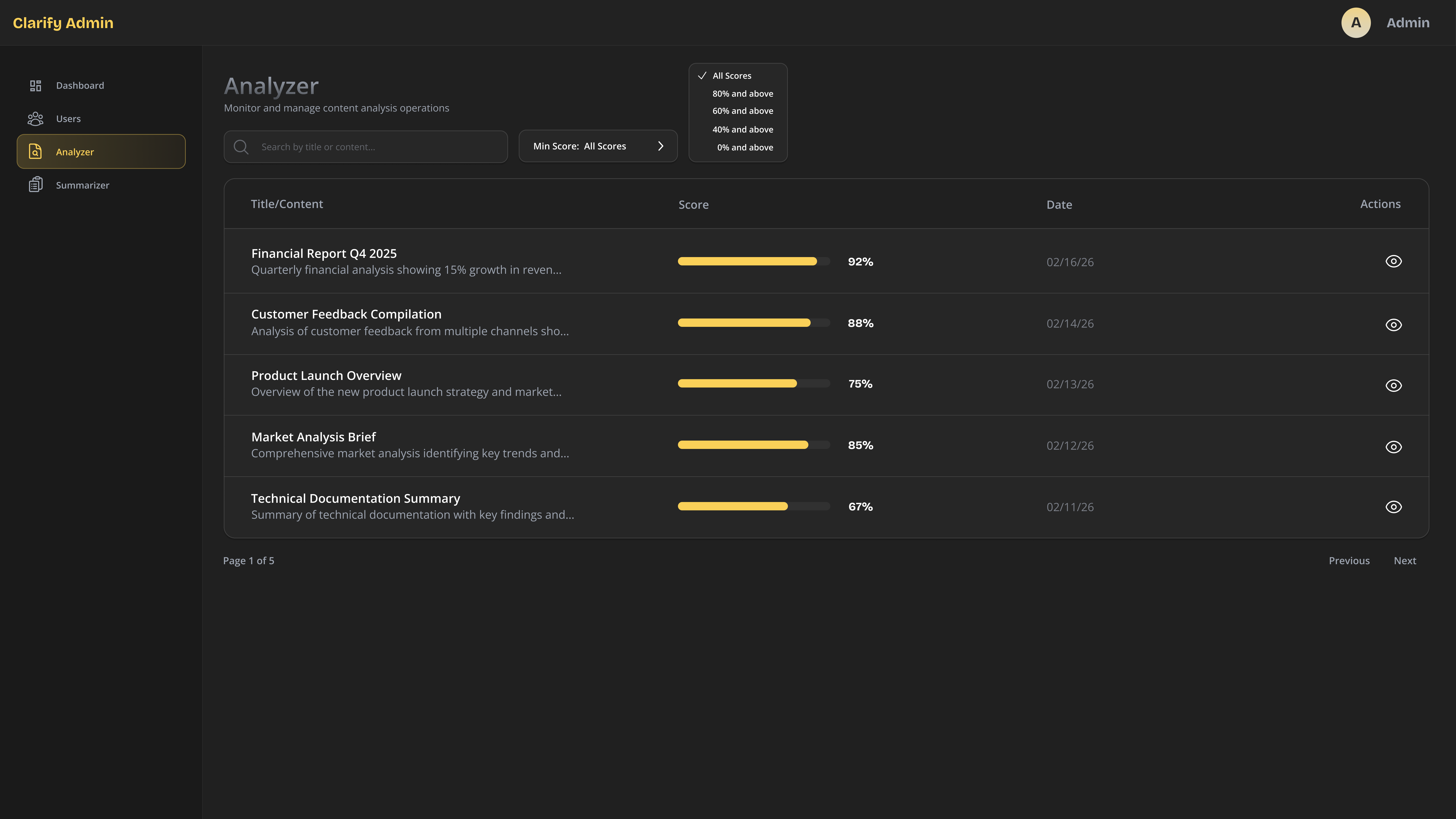The height and width of the screenshot is (819, 1456).
Task: Focus the search by title or content field
Action: (366, 147)
